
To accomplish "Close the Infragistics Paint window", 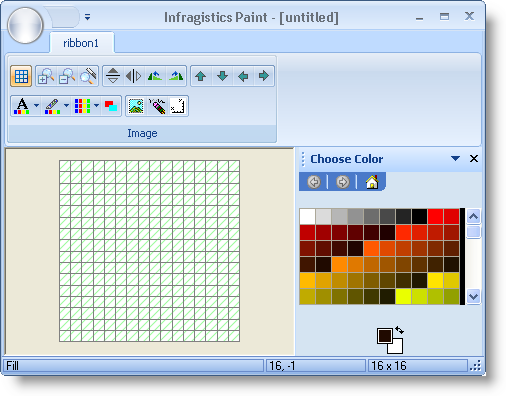I will pos(469,16).
